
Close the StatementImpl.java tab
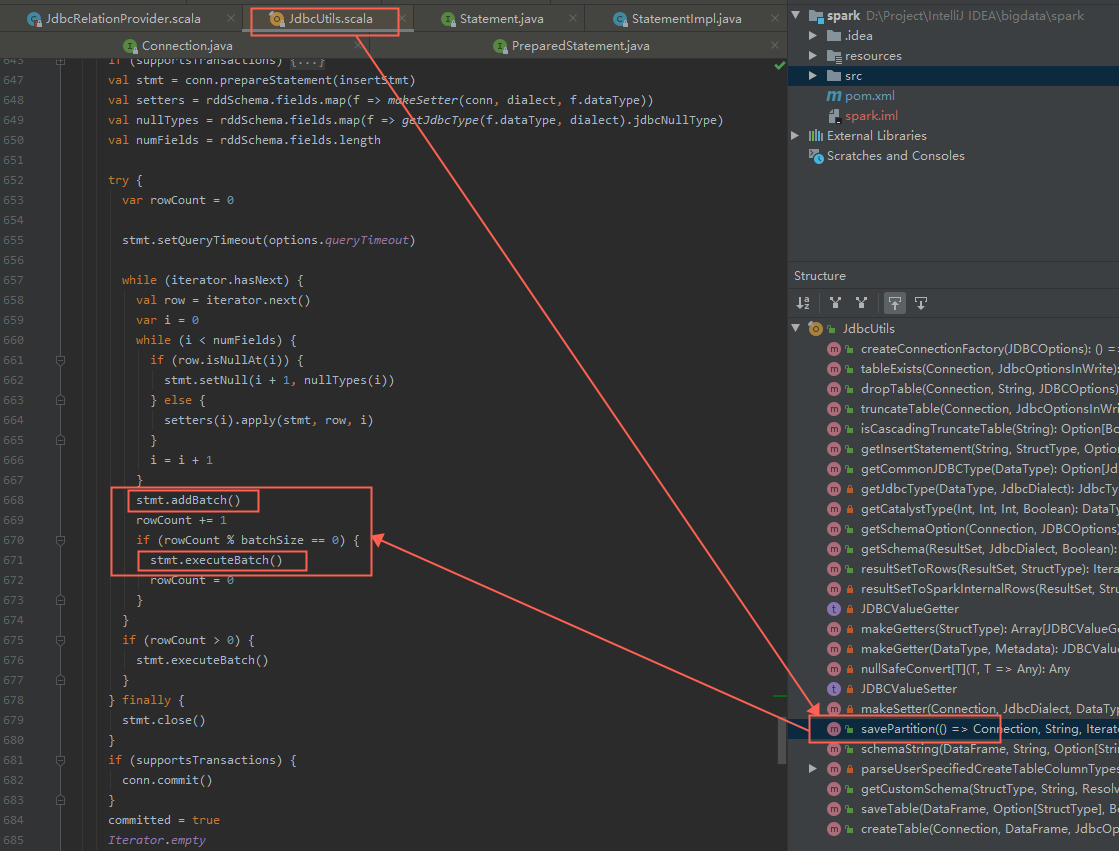tap(775, 19)
